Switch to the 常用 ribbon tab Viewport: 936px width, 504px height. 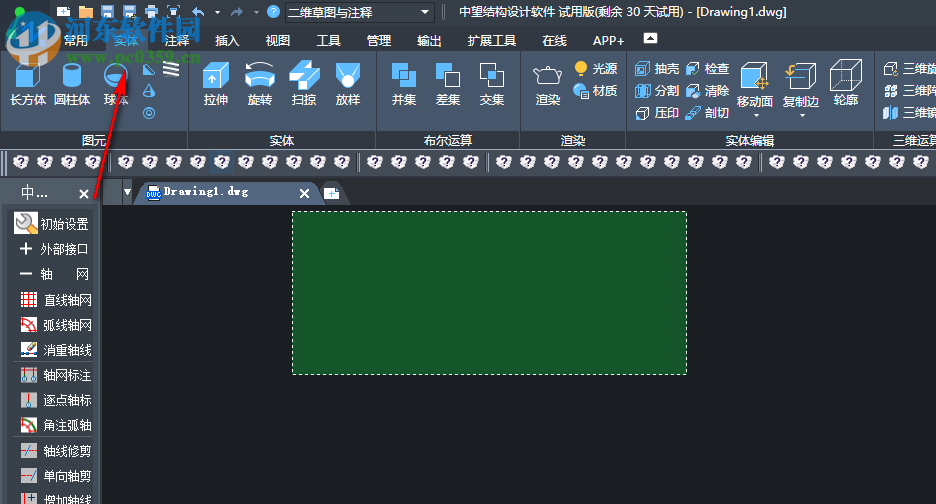pyautogui.click(x=76, y=41)
